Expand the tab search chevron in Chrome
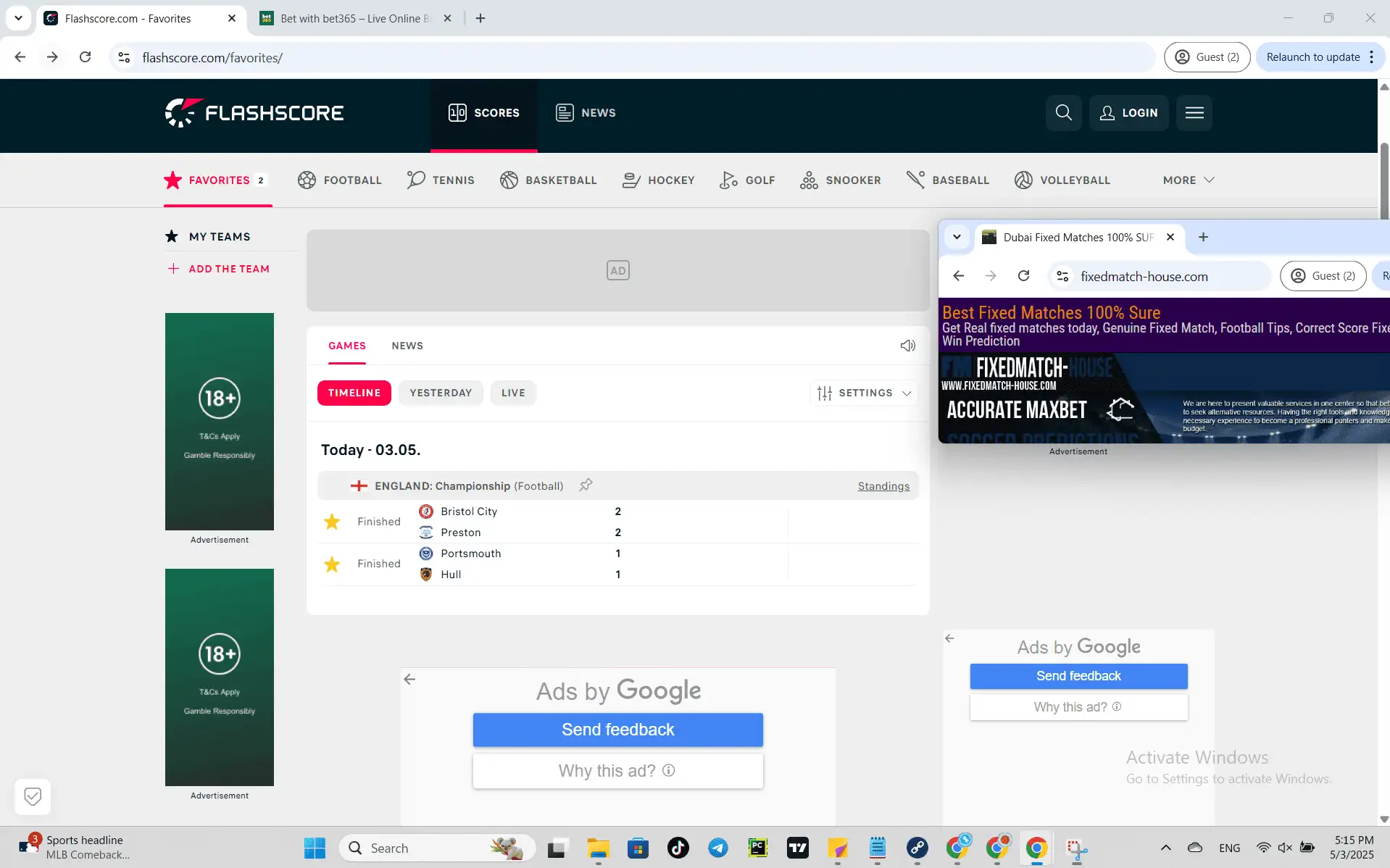This screenshot has width=1390, height=868. pyautogui.click(x=18, y=18)
